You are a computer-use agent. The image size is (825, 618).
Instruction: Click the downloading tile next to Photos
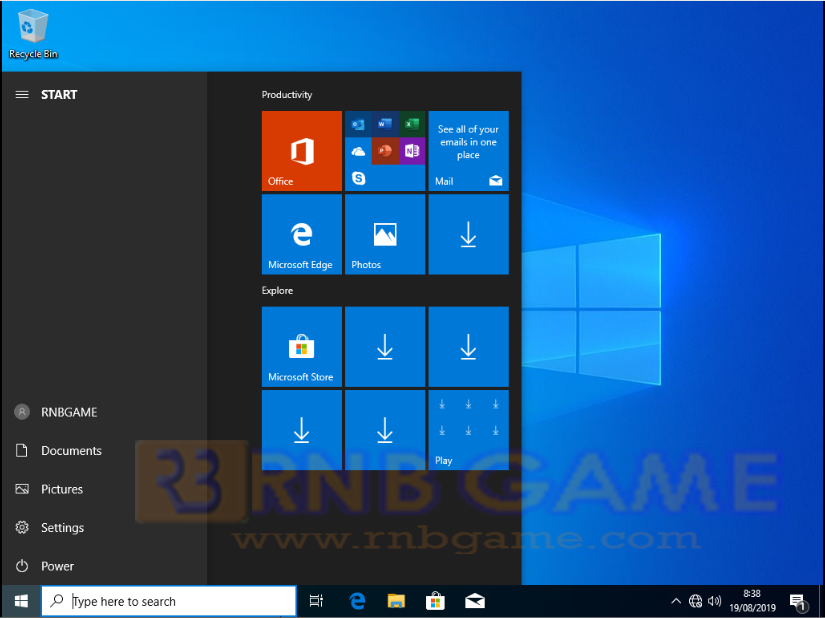(x=468, y=234)
